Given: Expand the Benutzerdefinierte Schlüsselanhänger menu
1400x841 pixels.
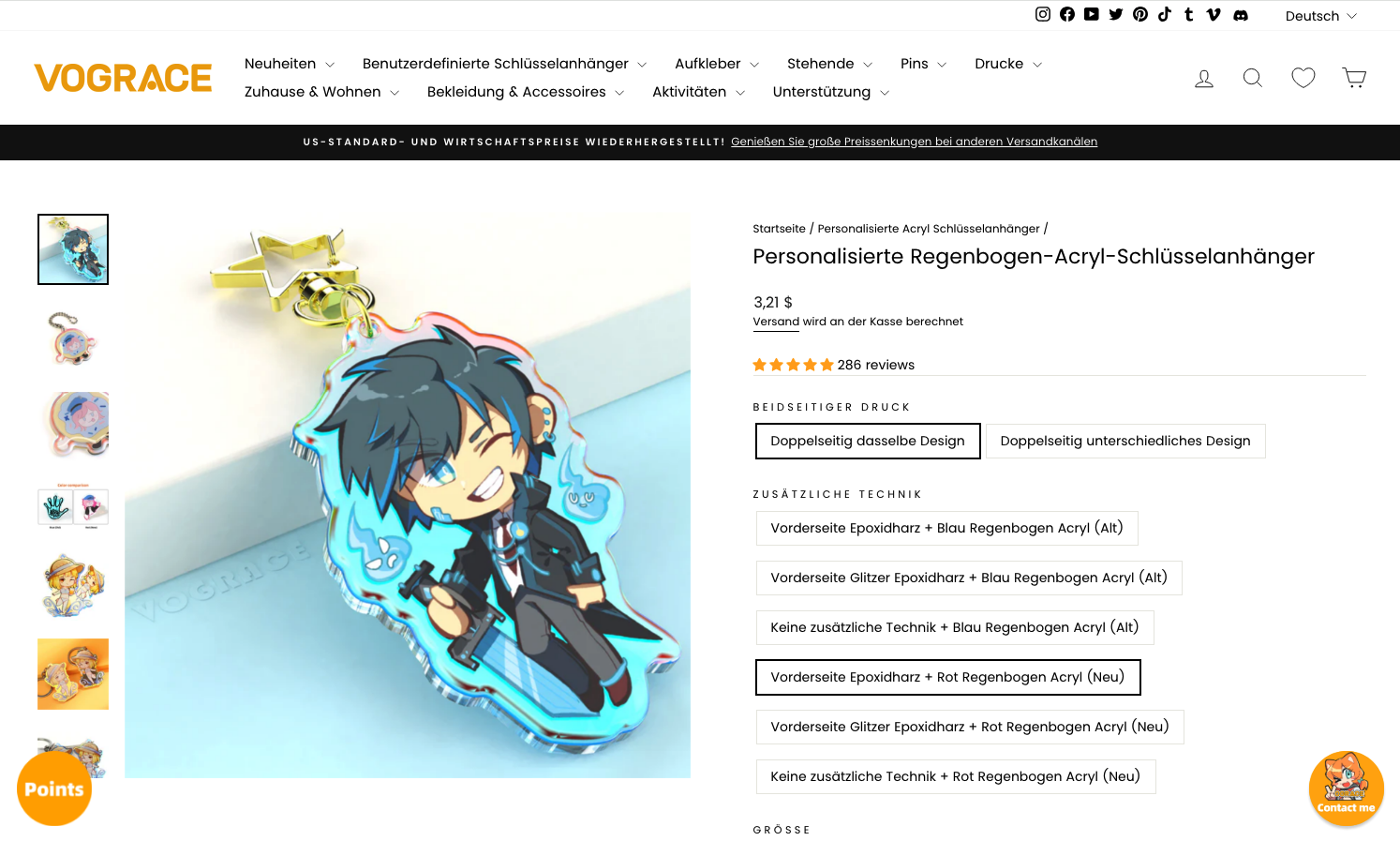Looking at the screenshot, I should coord(504,64).
